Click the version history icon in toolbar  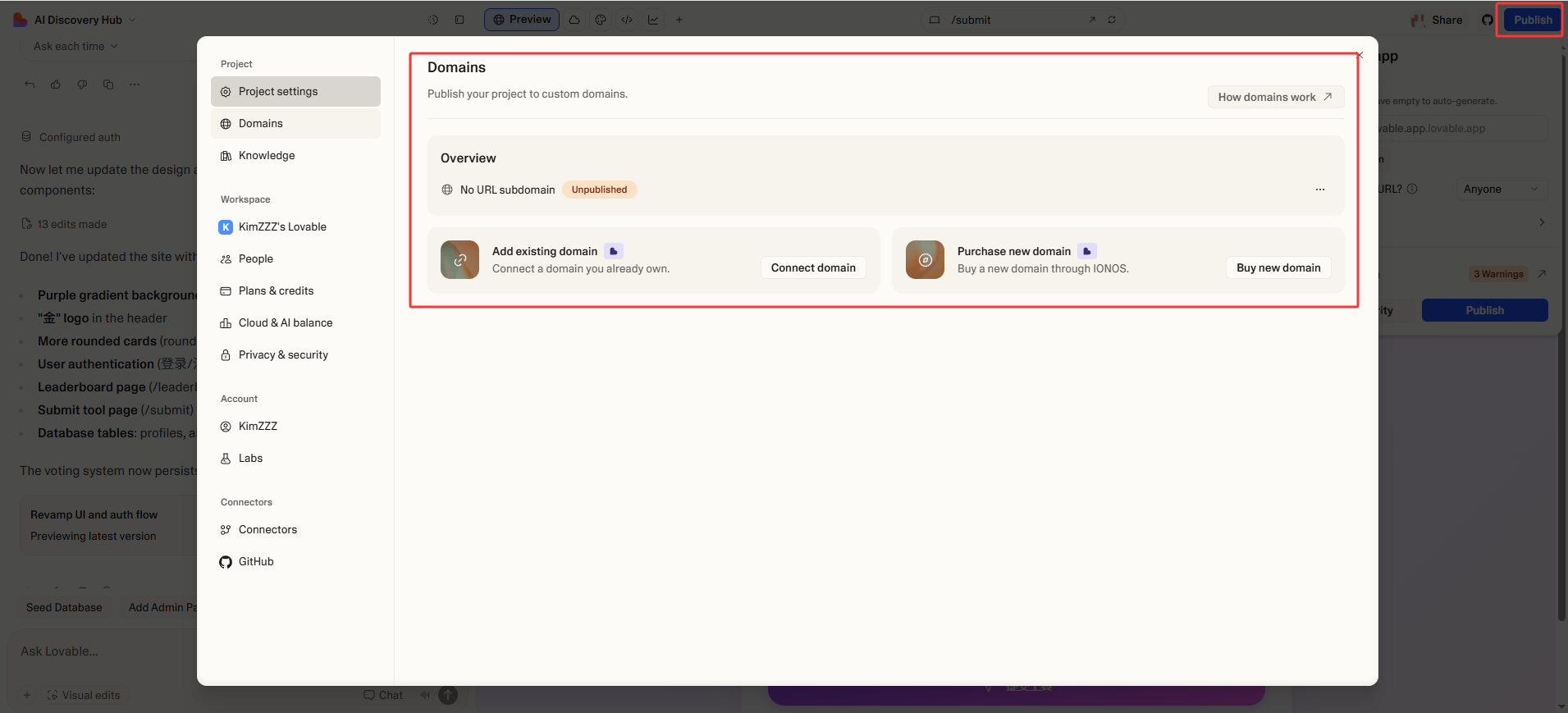(x=433, y=20)
